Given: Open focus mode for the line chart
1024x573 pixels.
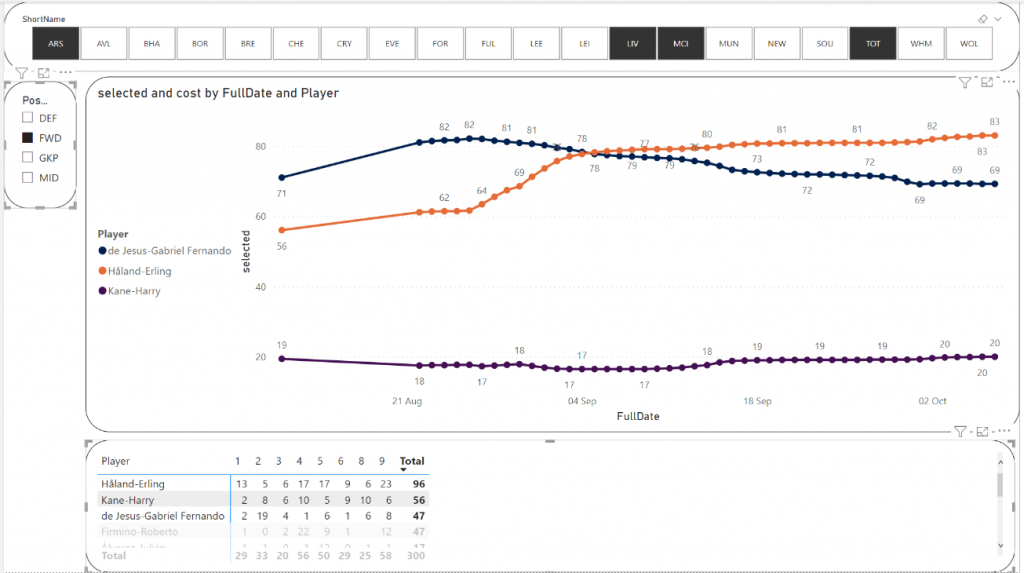Looking at the screenshot, I should pyautogui.click(x=986, y=83).
